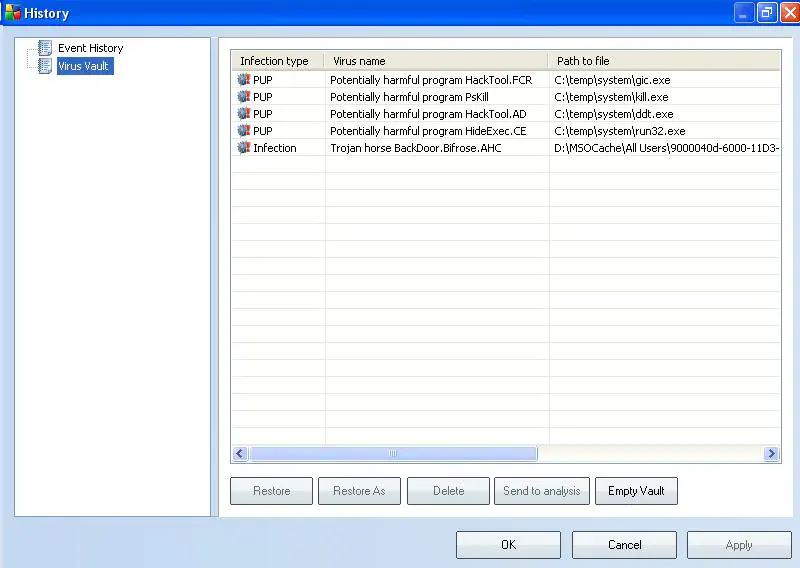Viewport: 800px width, 568px height.
Task: Select Event History in the tree
Action: [x=90, y=48]
